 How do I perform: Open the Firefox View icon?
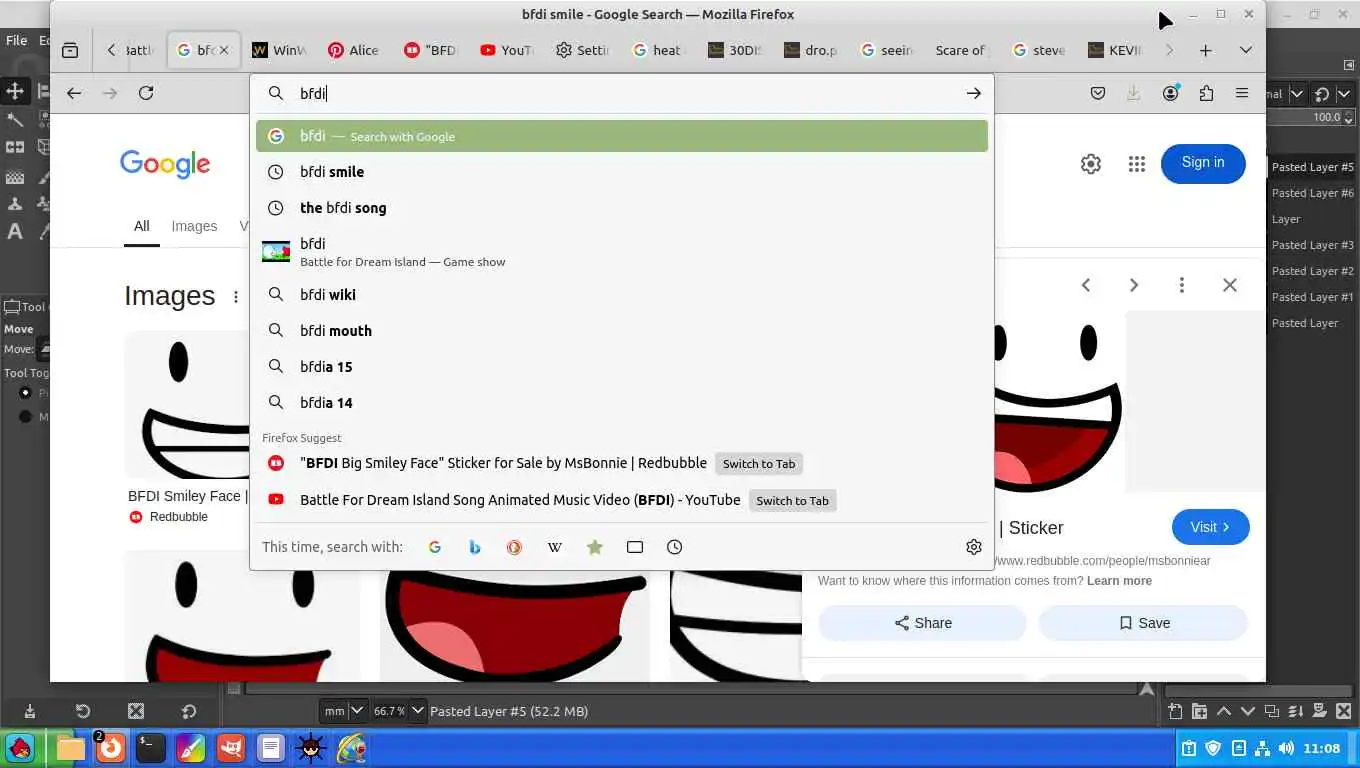(x=70, y=50)
